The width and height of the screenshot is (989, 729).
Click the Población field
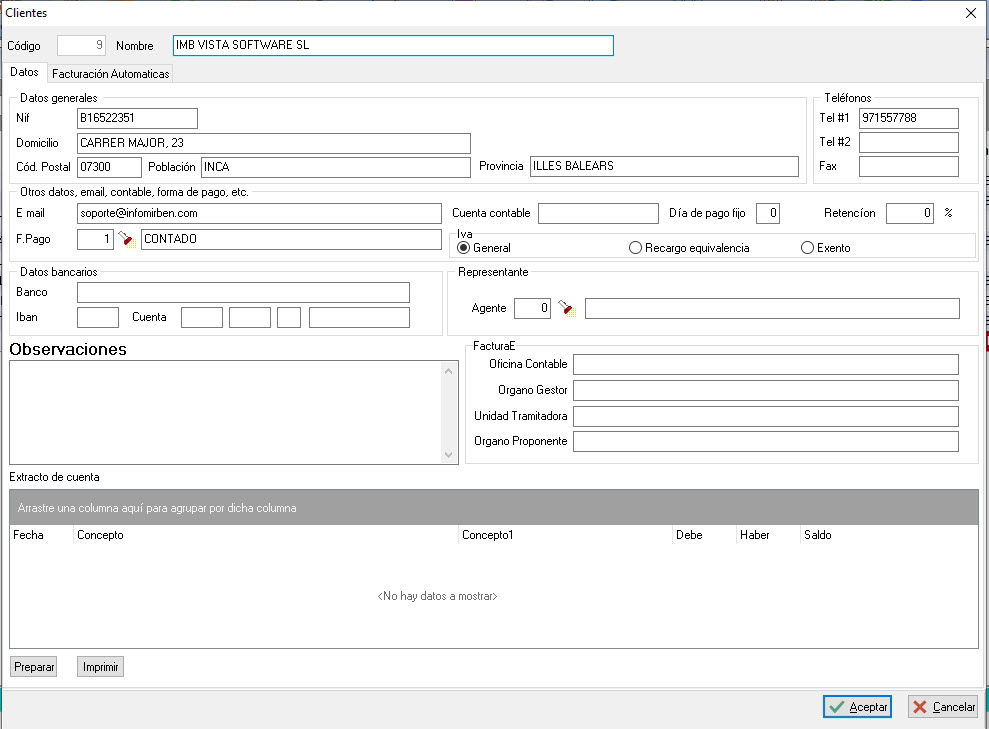(336, 167)
